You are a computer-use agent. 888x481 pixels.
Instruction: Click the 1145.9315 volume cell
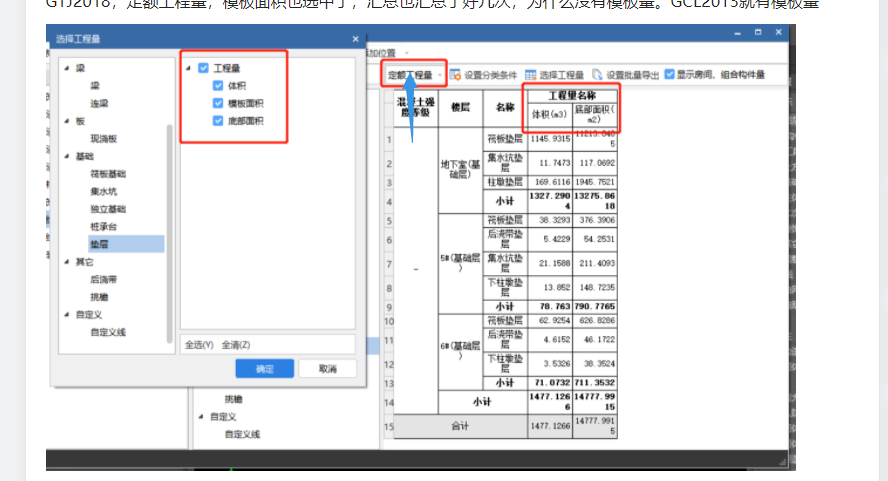[549, 139]
